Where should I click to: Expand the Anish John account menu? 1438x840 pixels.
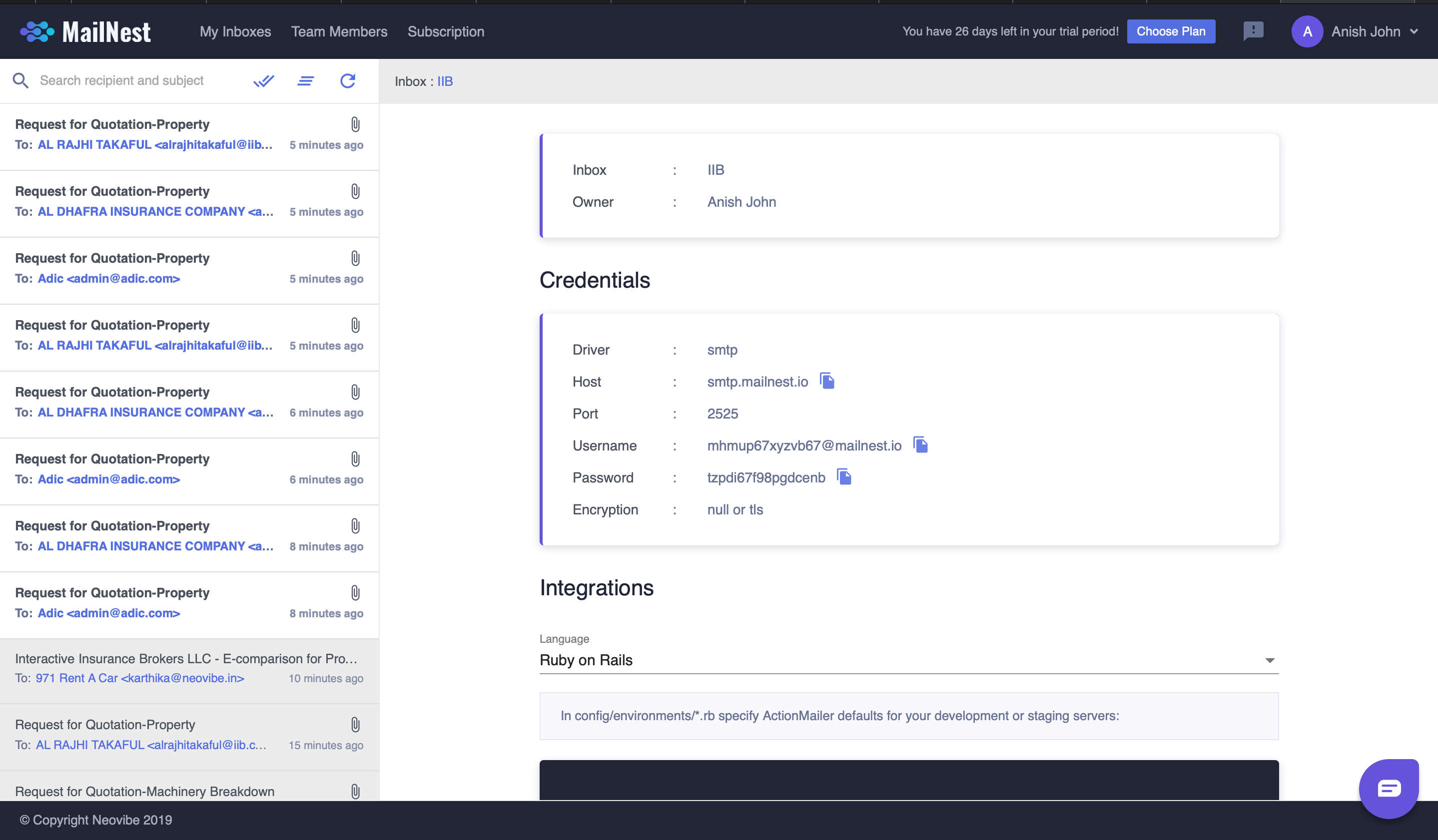[x=1414, y=31]
